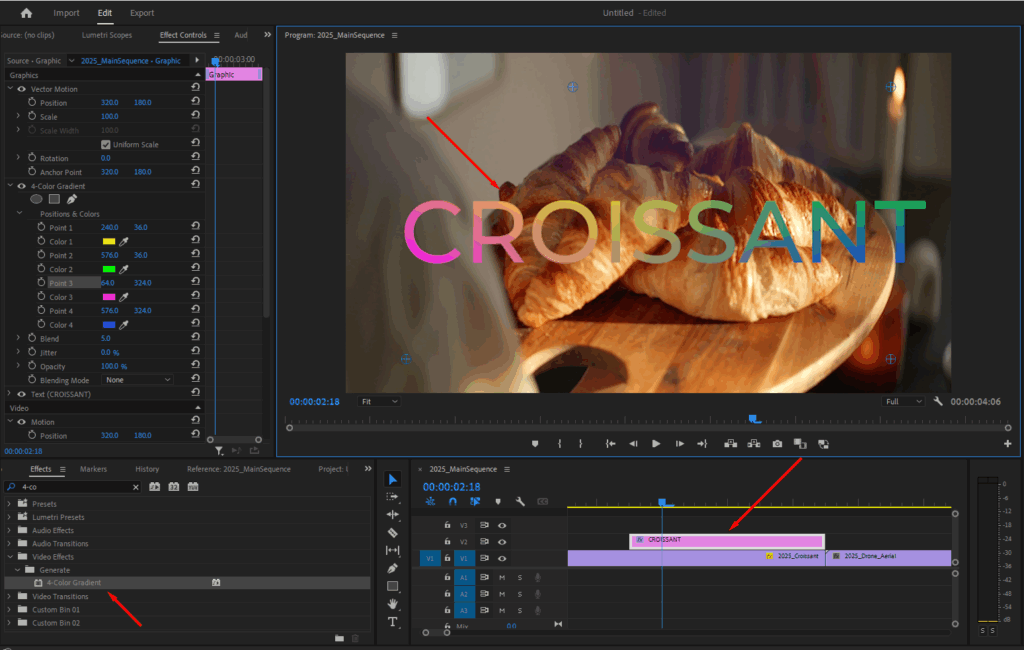Create new custom bin in Effects panel
This screenshot has height=650, width=1024.
[339, 638]
